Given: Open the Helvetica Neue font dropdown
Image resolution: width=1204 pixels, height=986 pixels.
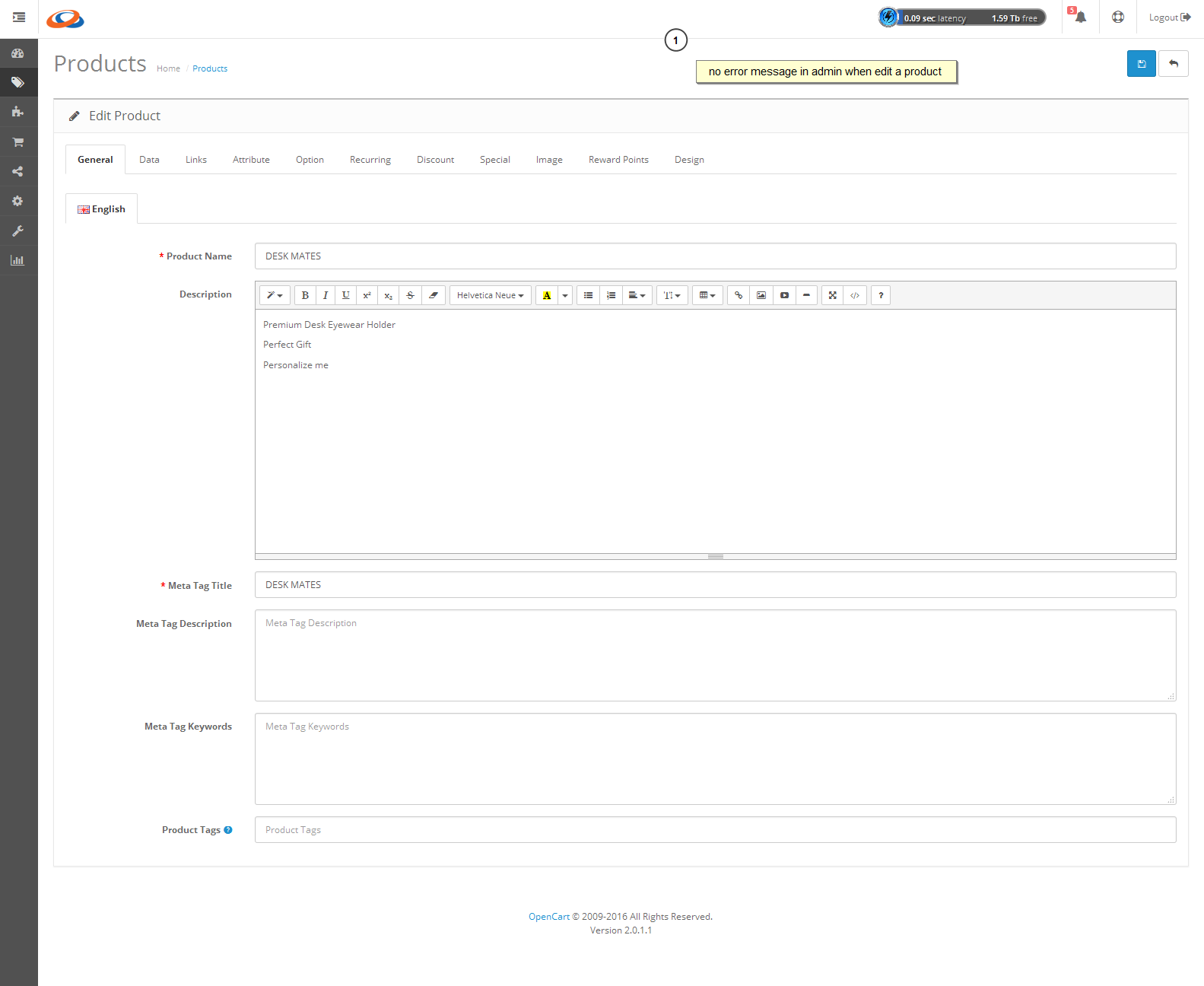Looking at the screenshot, I should coord(491,295).
